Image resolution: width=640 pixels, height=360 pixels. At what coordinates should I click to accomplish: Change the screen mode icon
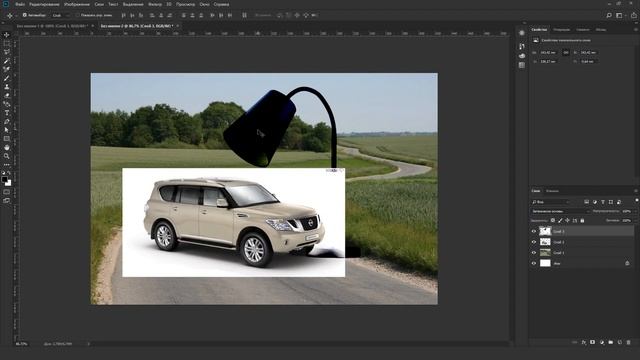click(7, 201)
